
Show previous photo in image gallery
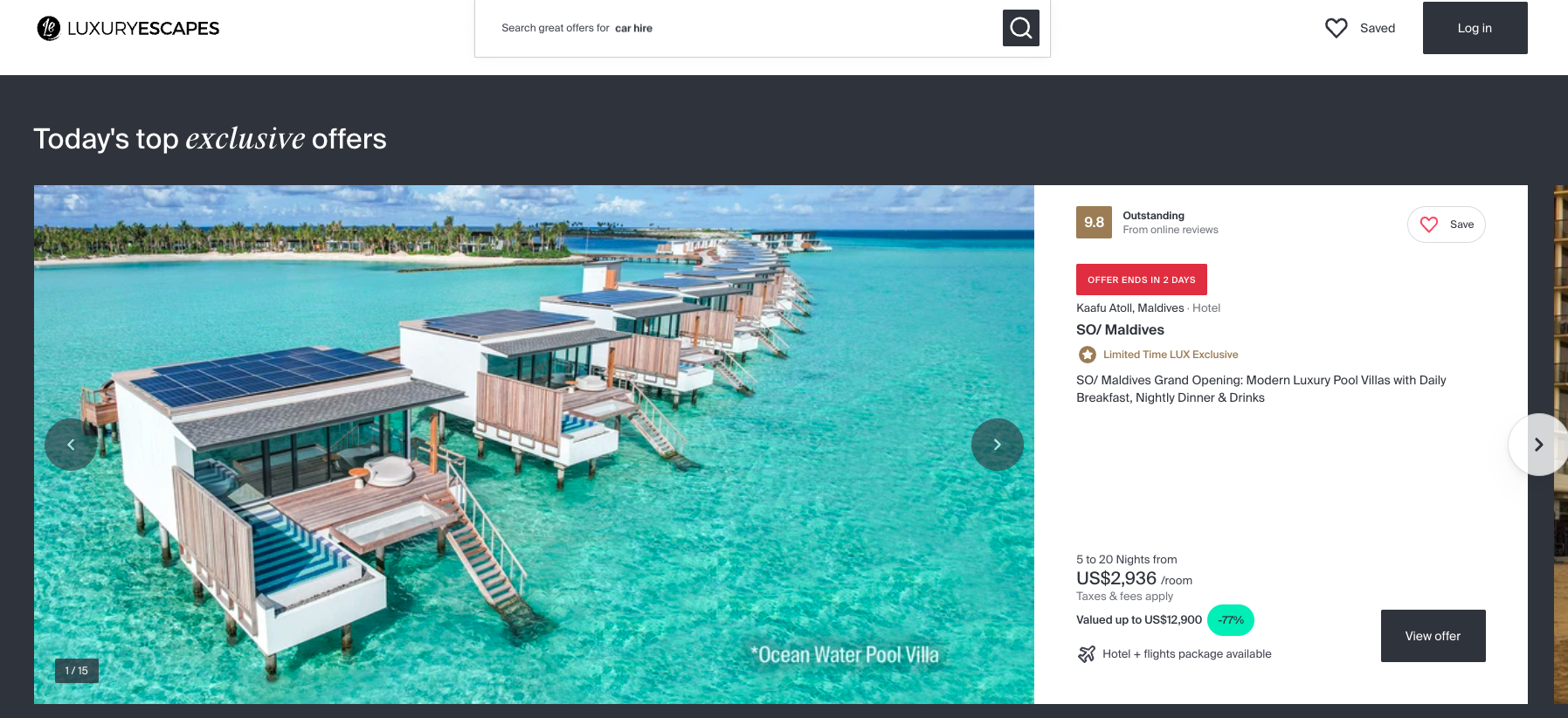[71, 445]
